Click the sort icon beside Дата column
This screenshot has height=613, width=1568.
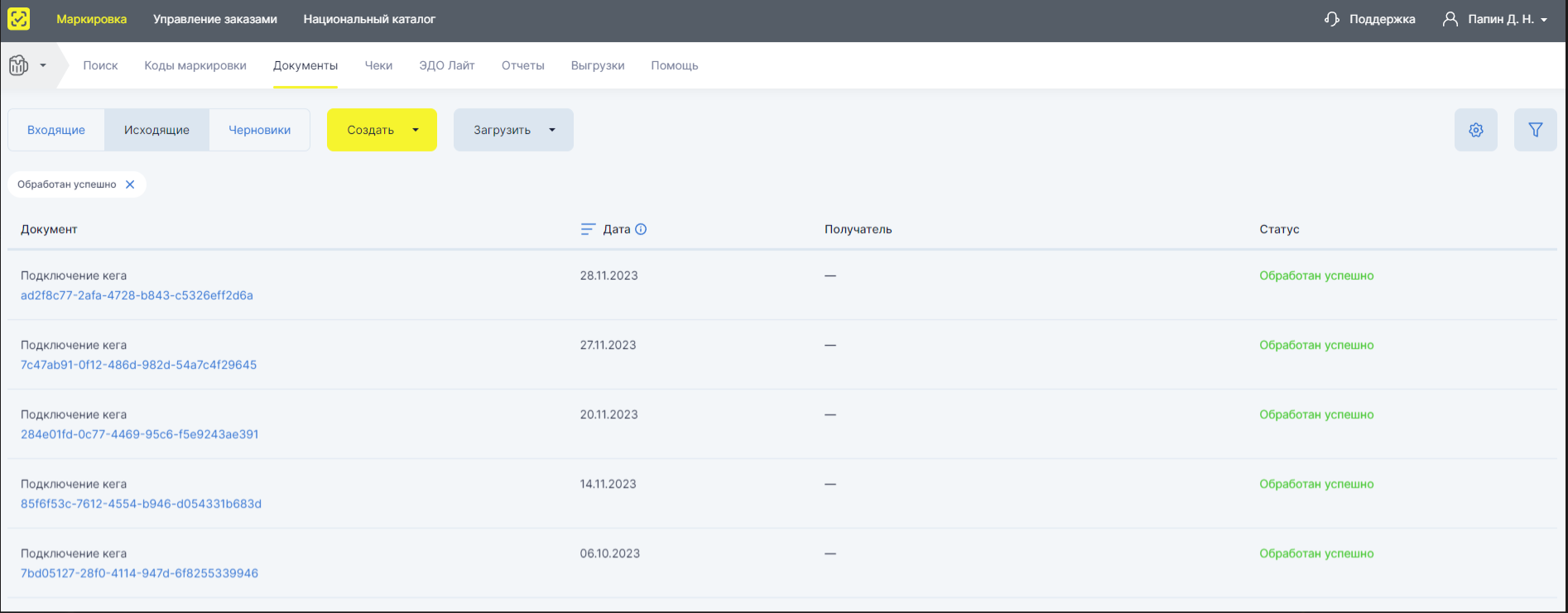pos(588,229)
